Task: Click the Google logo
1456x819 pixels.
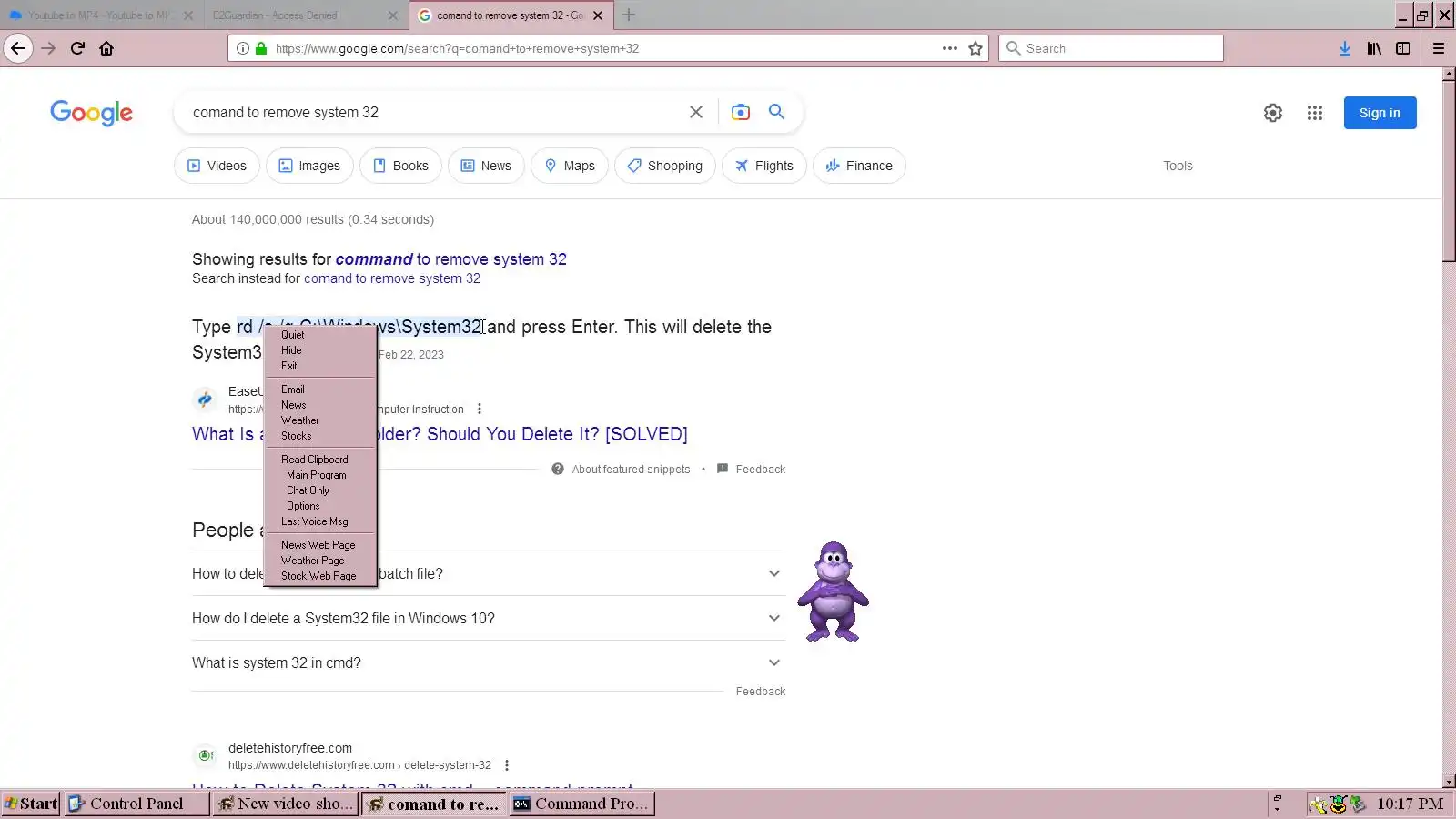Action: click(x=91, y=113)
